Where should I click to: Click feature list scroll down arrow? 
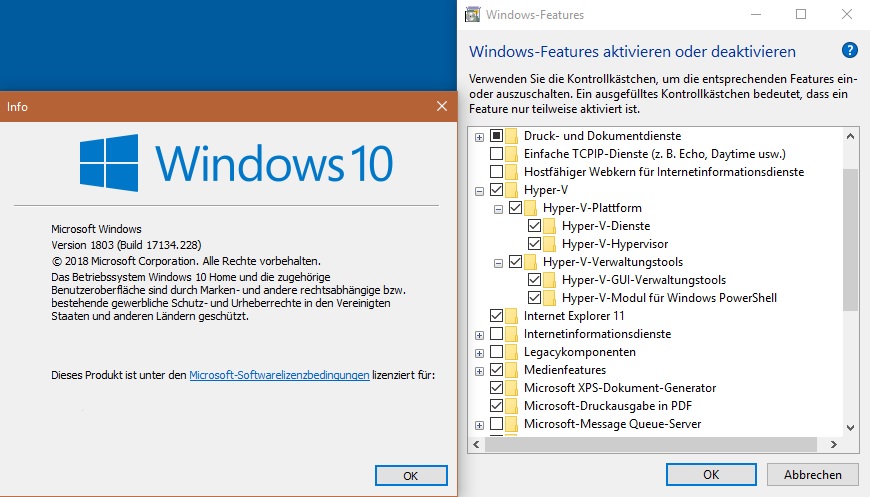pyautogui.click(x=850, y=428)
